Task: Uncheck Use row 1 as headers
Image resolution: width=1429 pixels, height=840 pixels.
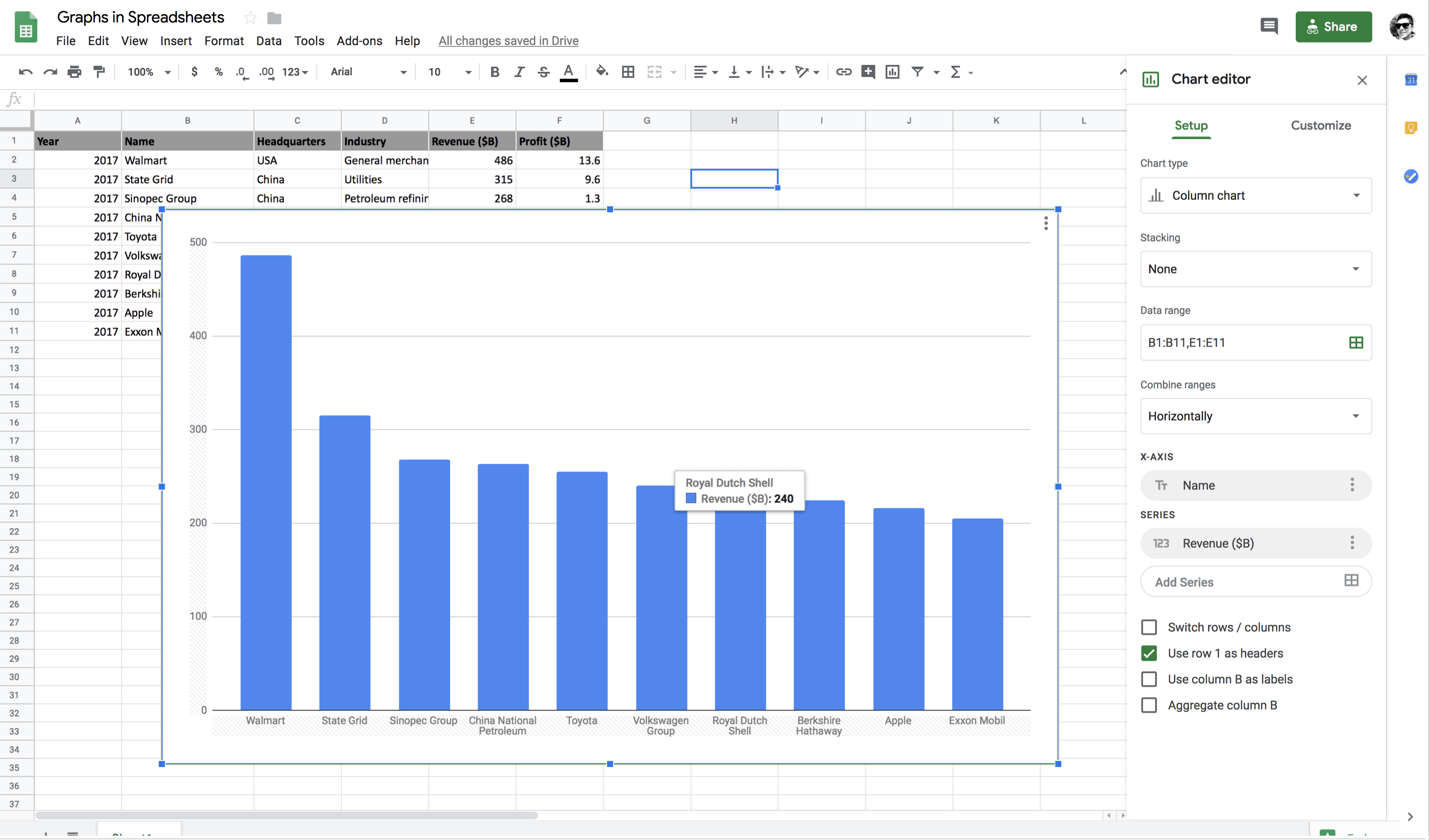Action: [1149, 653]
